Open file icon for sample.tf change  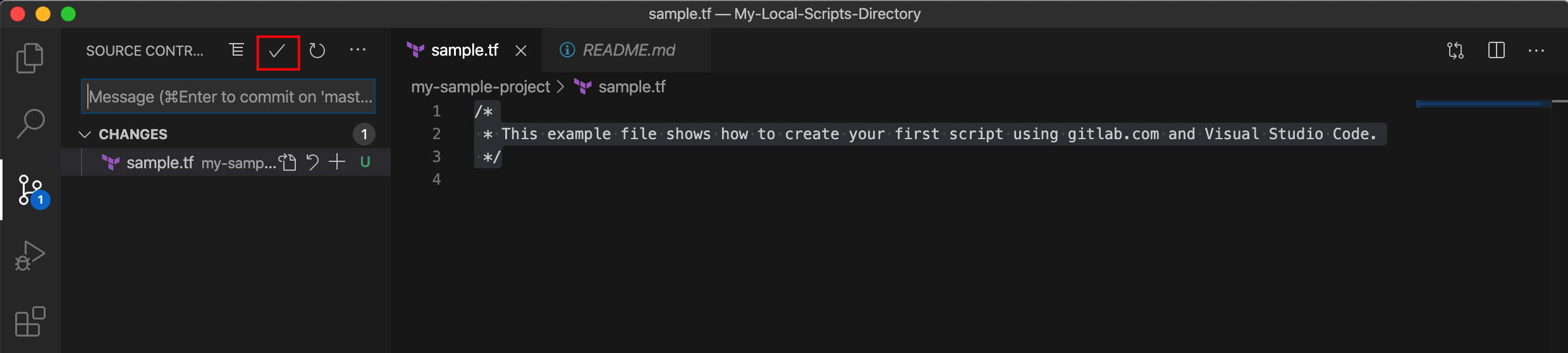(x=288, y=162)
